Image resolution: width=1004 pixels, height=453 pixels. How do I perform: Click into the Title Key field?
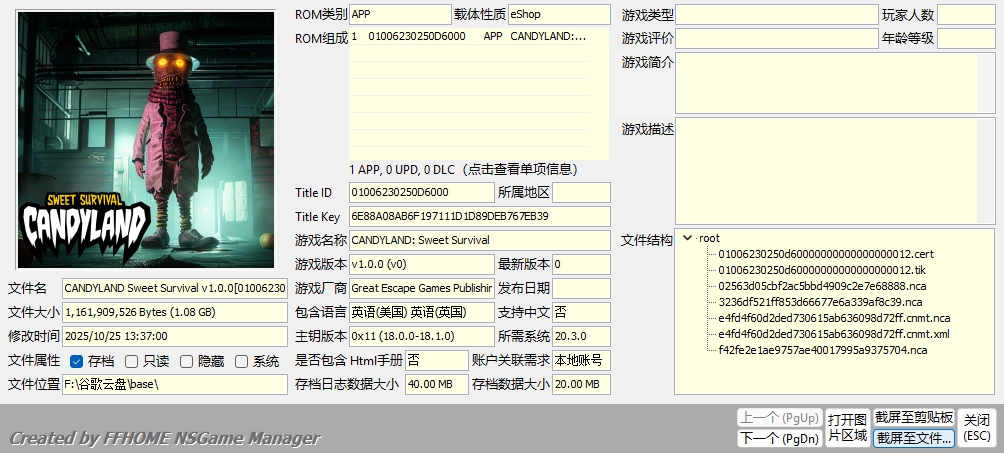479,216
